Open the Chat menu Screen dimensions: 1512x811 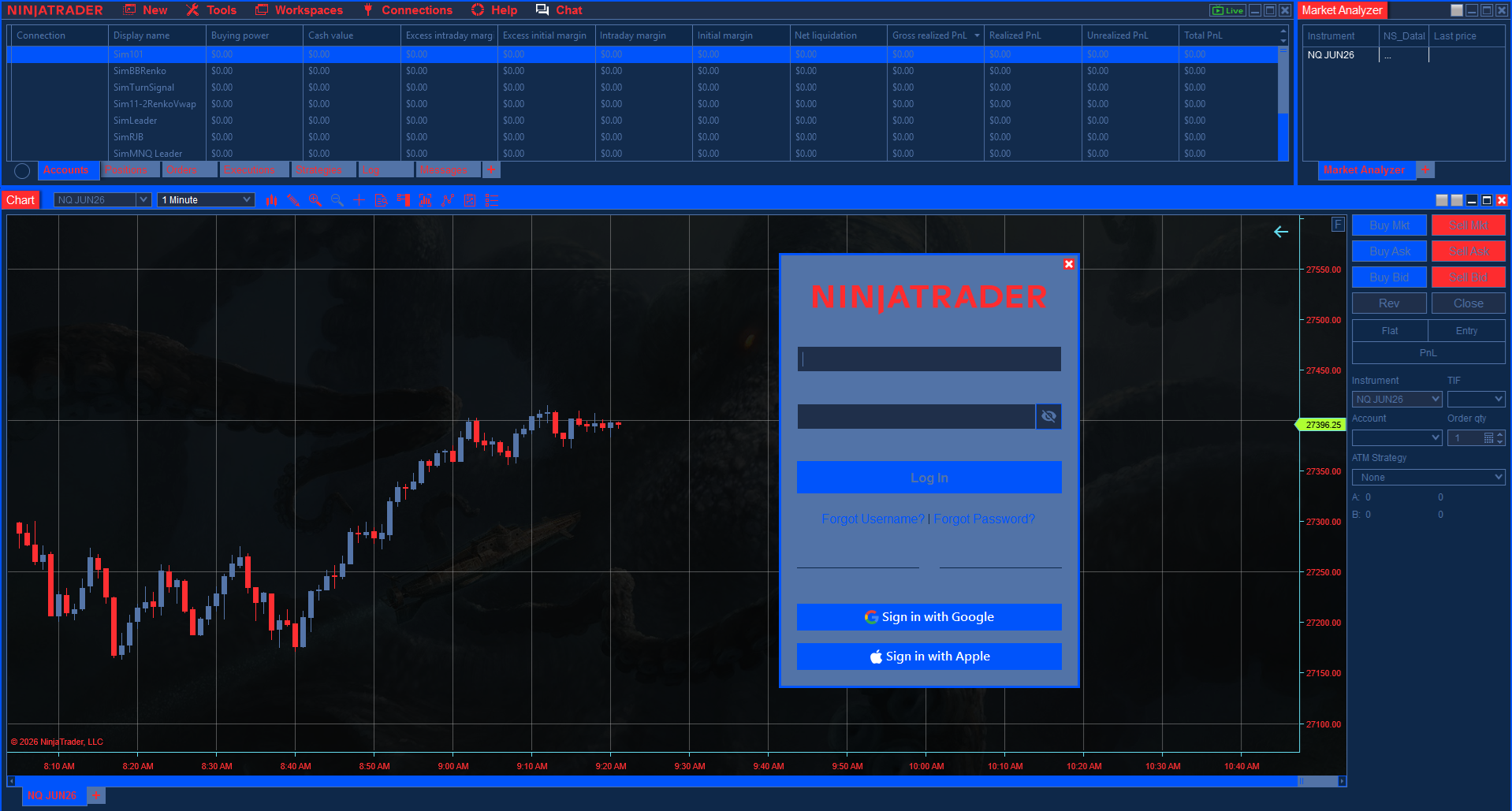pyautogui.click(x=559, y=10)
